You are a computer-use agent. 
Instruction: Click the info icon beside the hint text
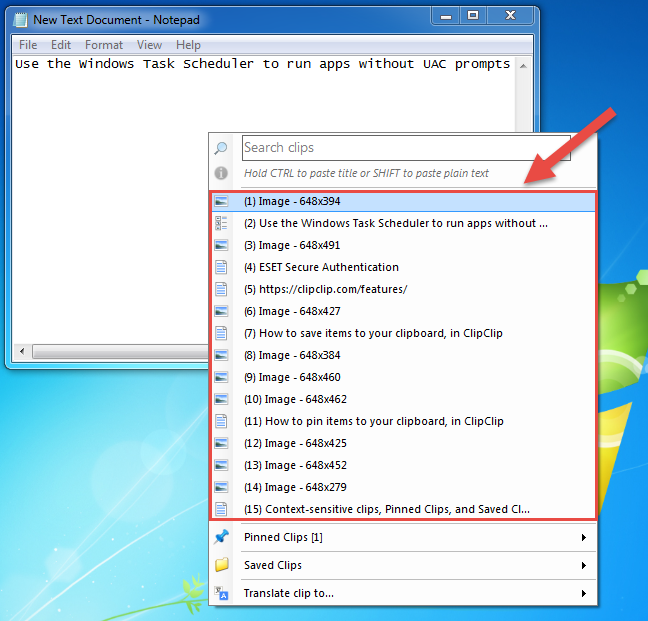[x=221, y=173]
